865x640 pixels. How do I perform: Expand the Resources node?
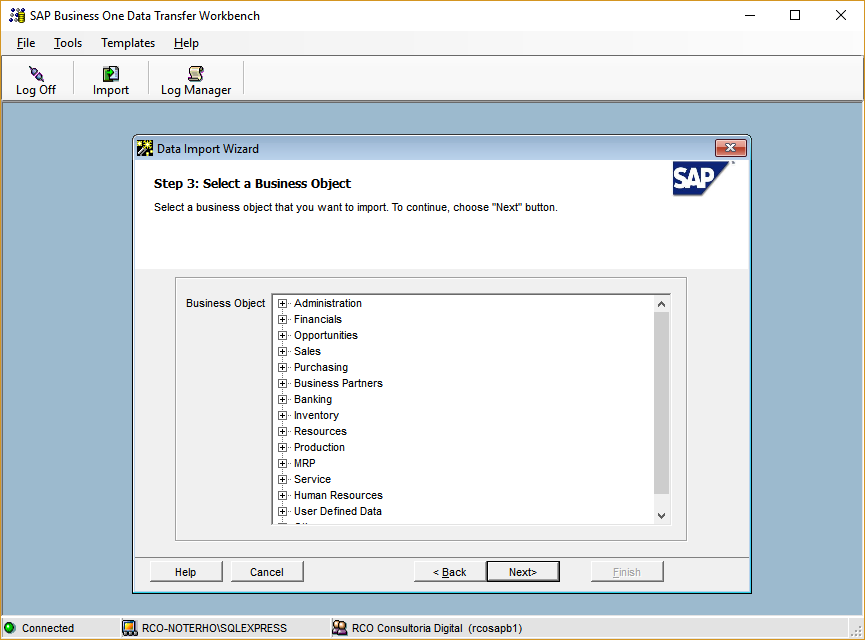(x=282, y=431)
